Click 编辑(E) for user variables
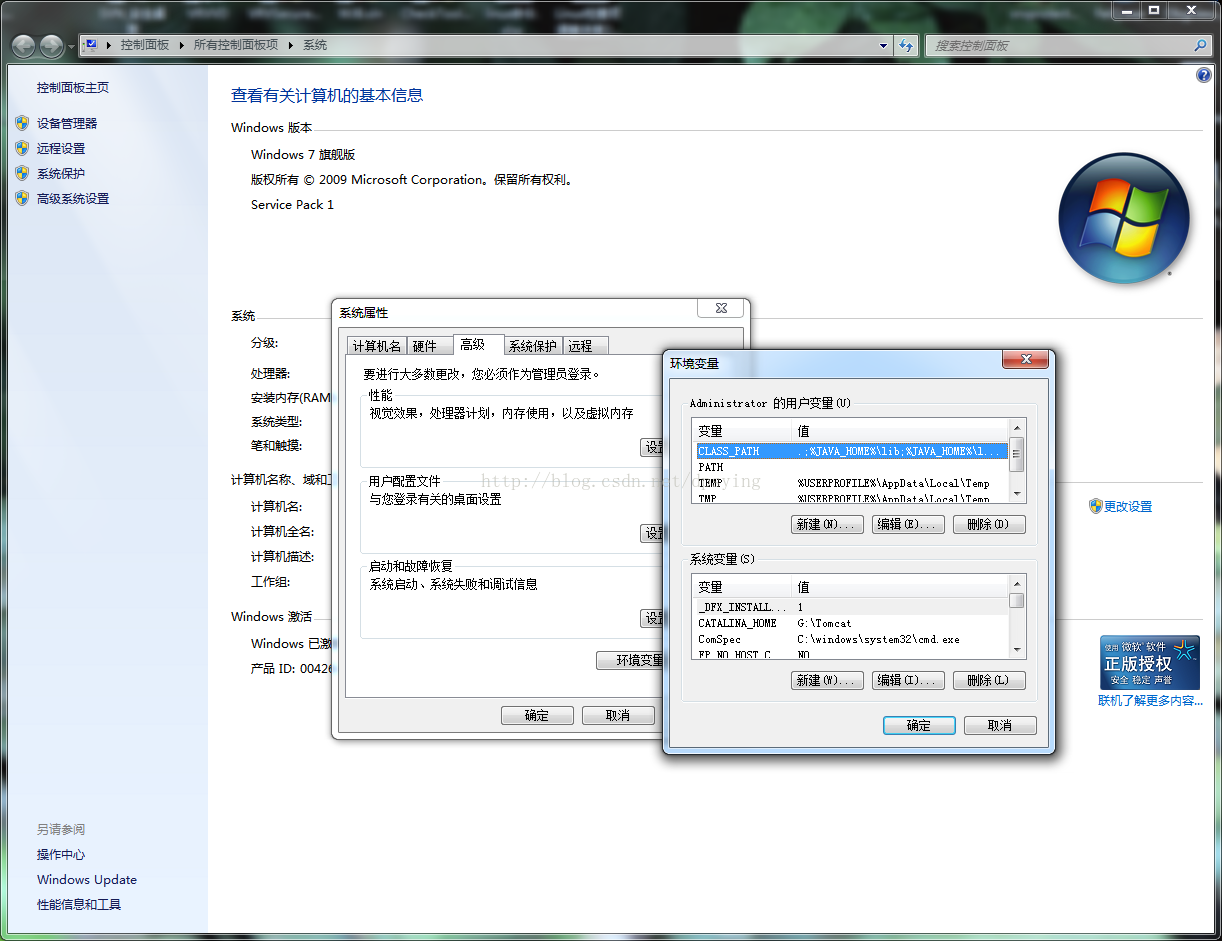The image size is (1222, 941). click(908, 524)
